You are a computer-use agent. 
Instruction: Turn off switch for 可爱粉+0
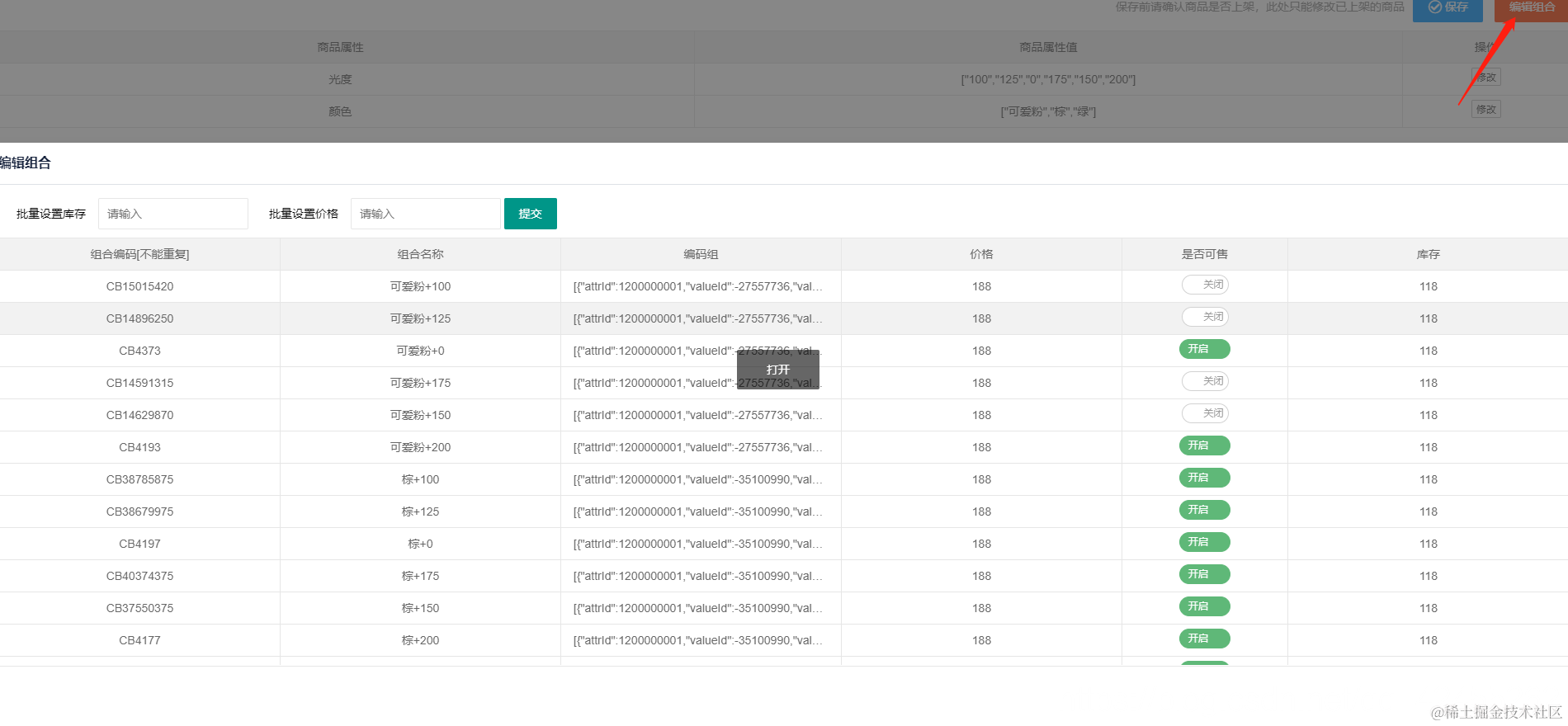point(1205,349)
